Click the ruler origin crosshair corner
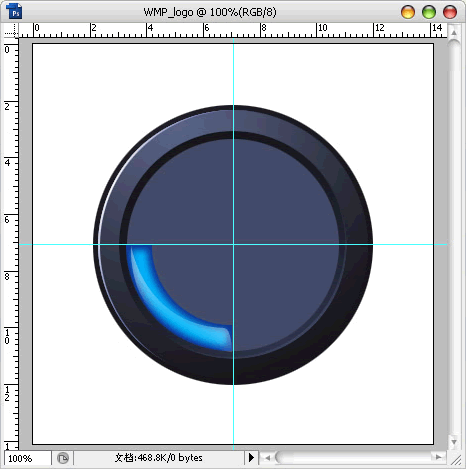Screen dimensions: 466x469 tap(11, 31)
